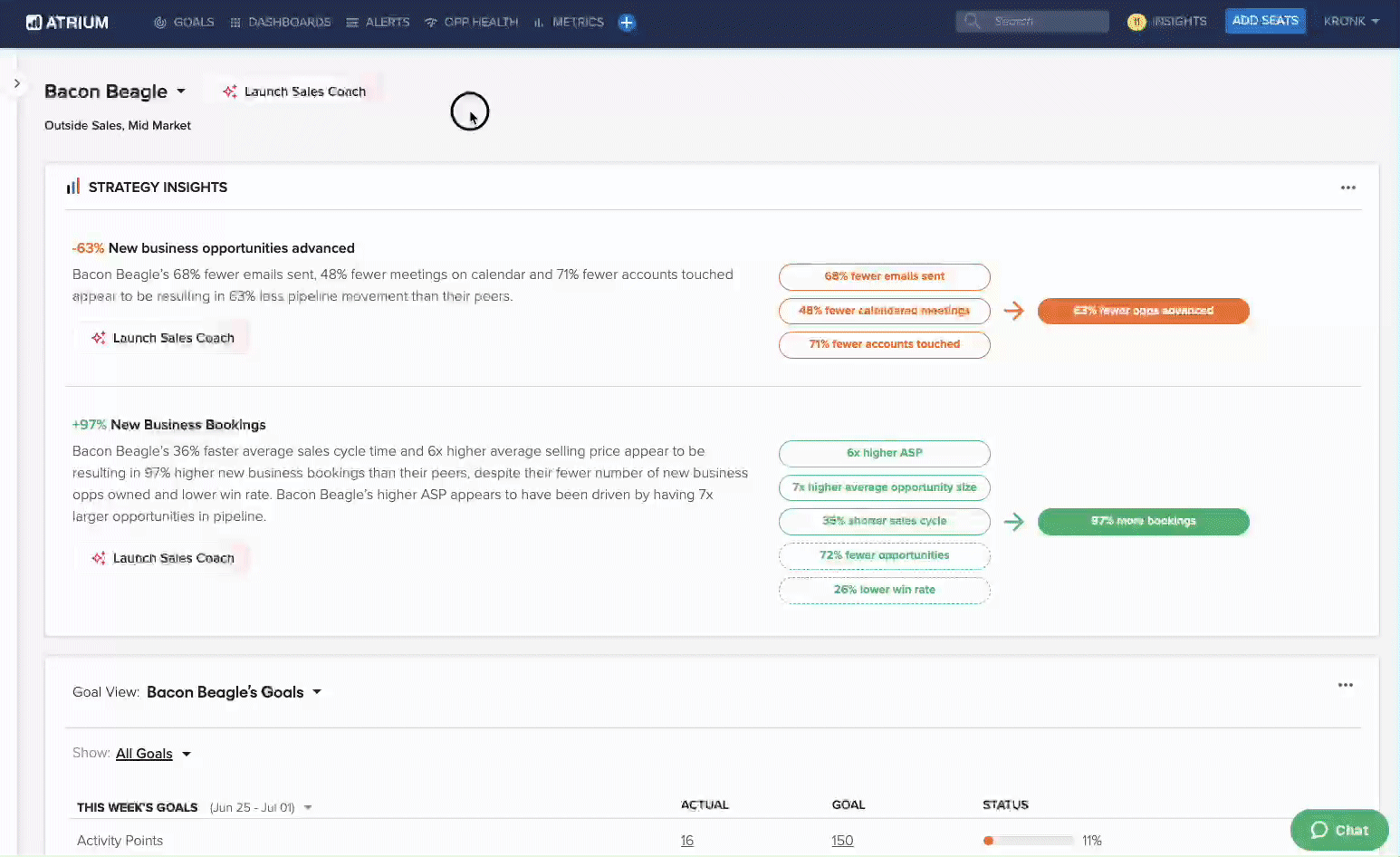Viewport: 1400px width, 857px height.
Task: Open the Strategy Insights overflow menu
Action: [x=1347, y=187]
